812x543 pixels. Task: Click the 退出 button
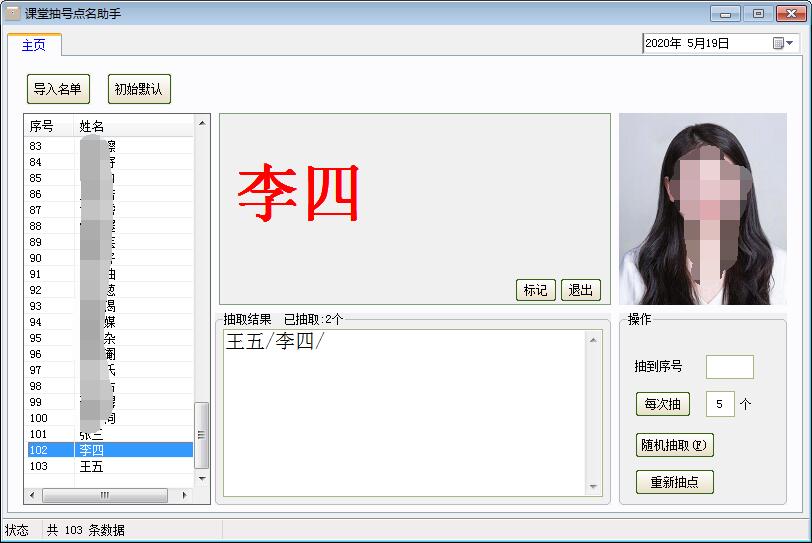point(581,290)
